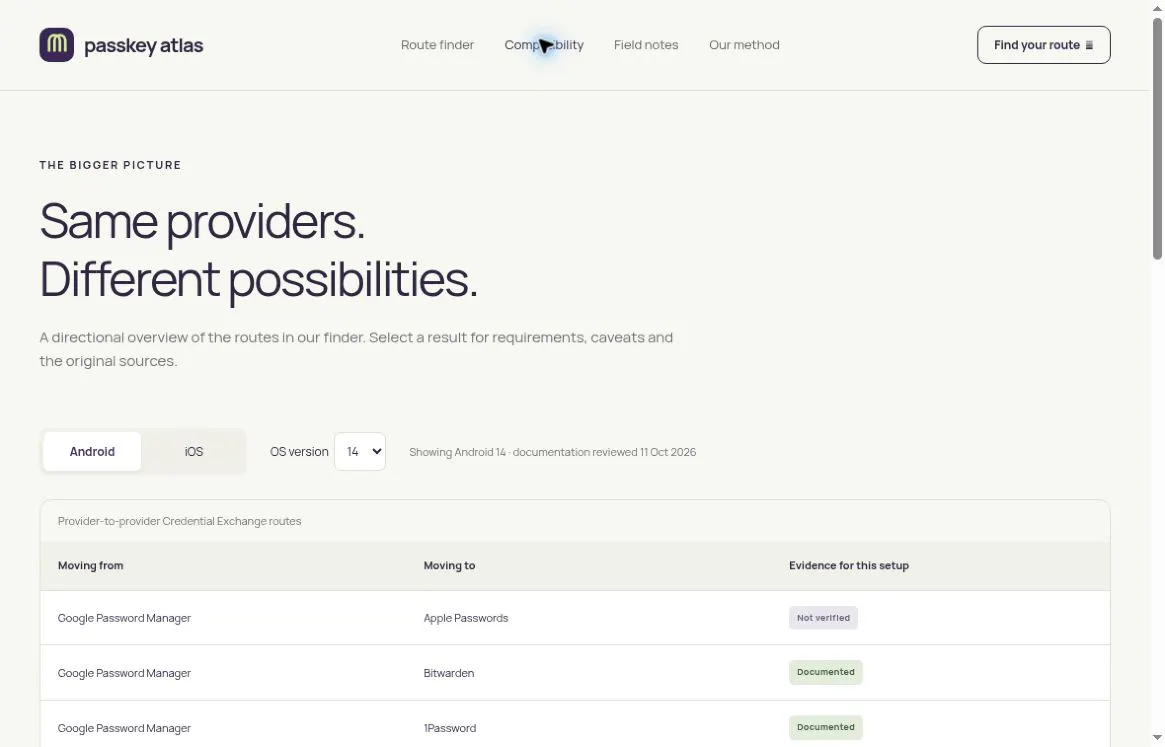Select the 'Bitwarden' destination cell

pyautogui.click(x=449, y=673)
